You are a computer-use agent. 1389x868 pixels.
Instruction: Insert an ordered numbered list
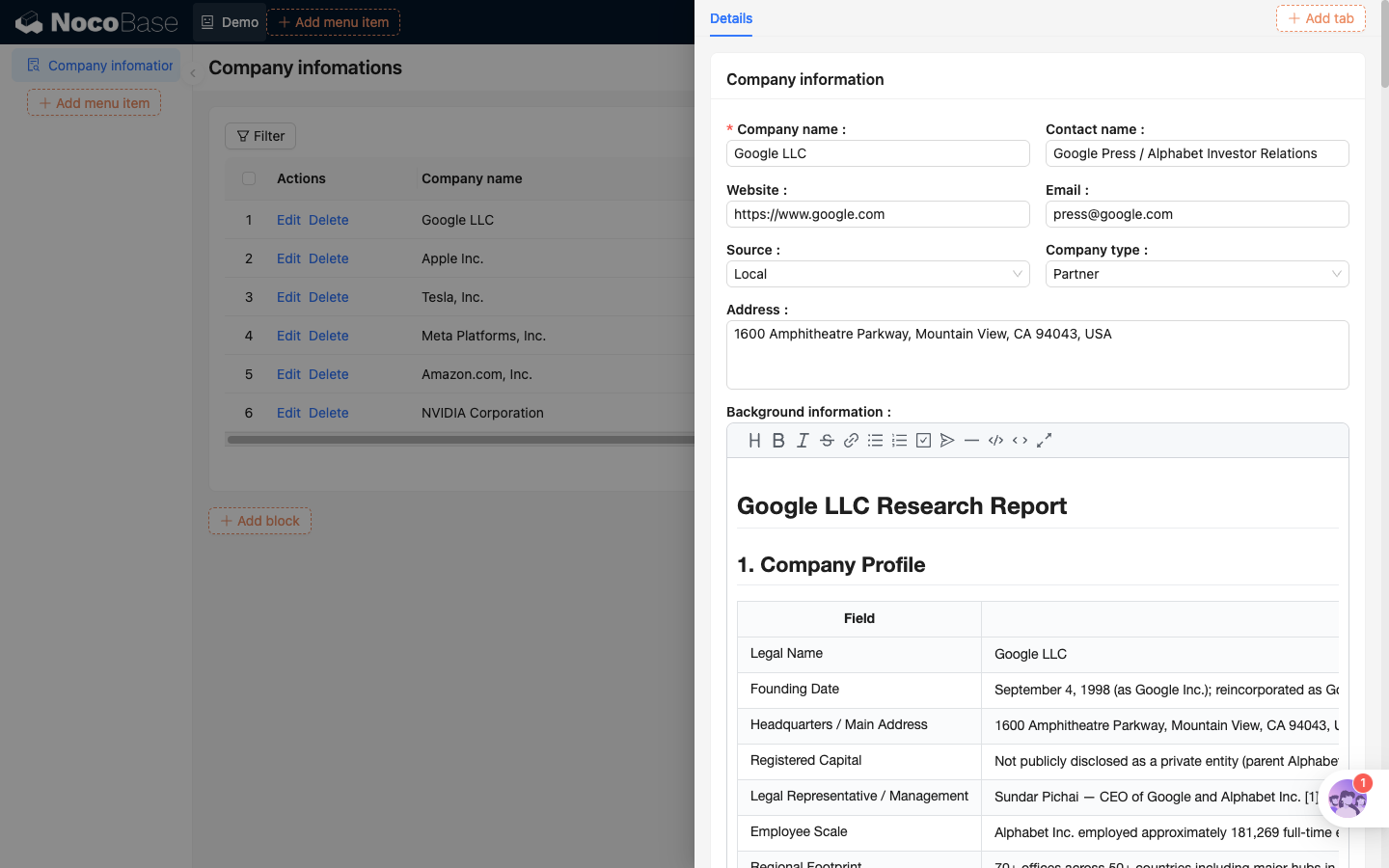(899, 441)
